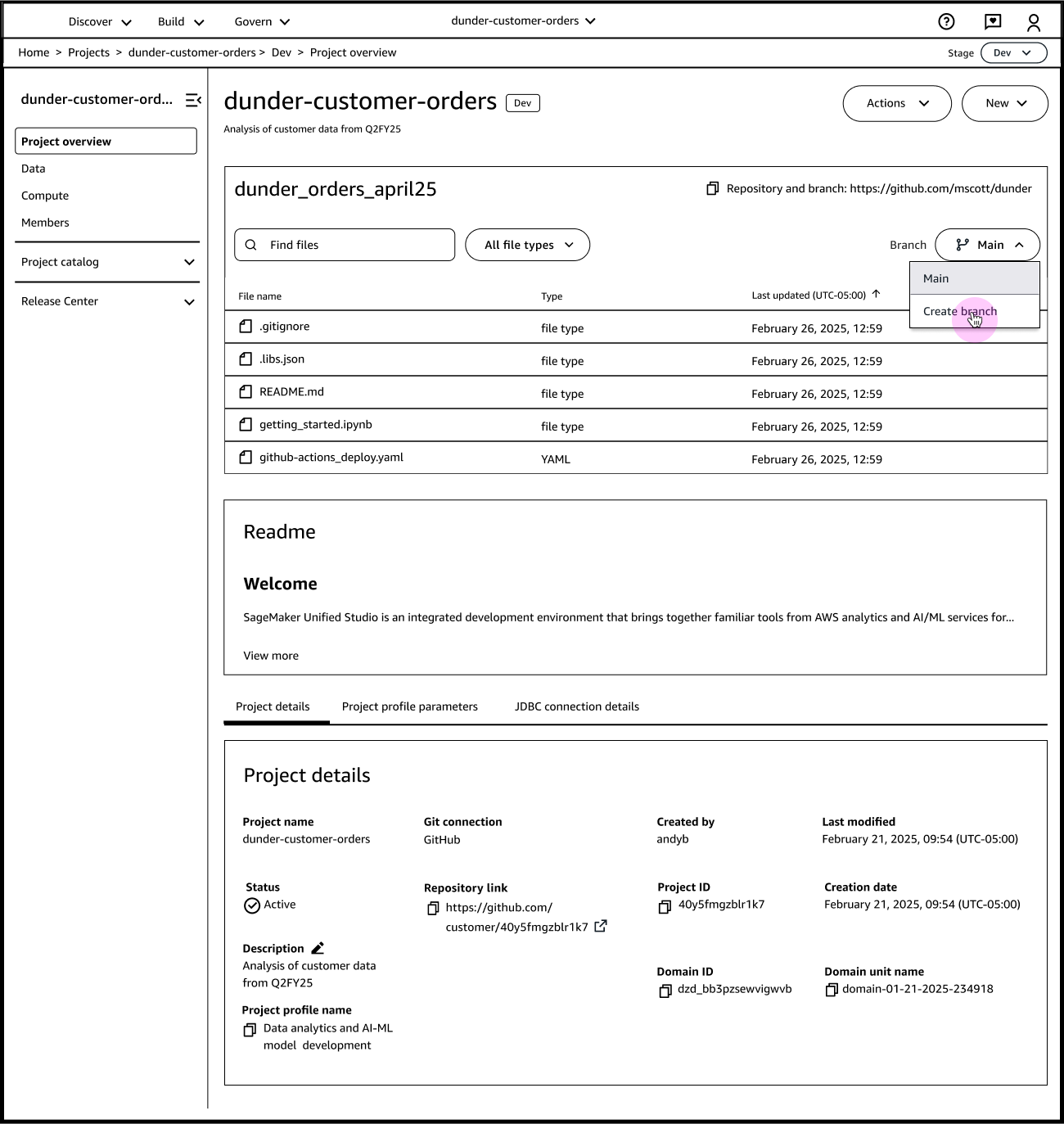The width and height of the screenshot is (1064, 1124).
Task: Click the Find files search field
Action: 344,244
